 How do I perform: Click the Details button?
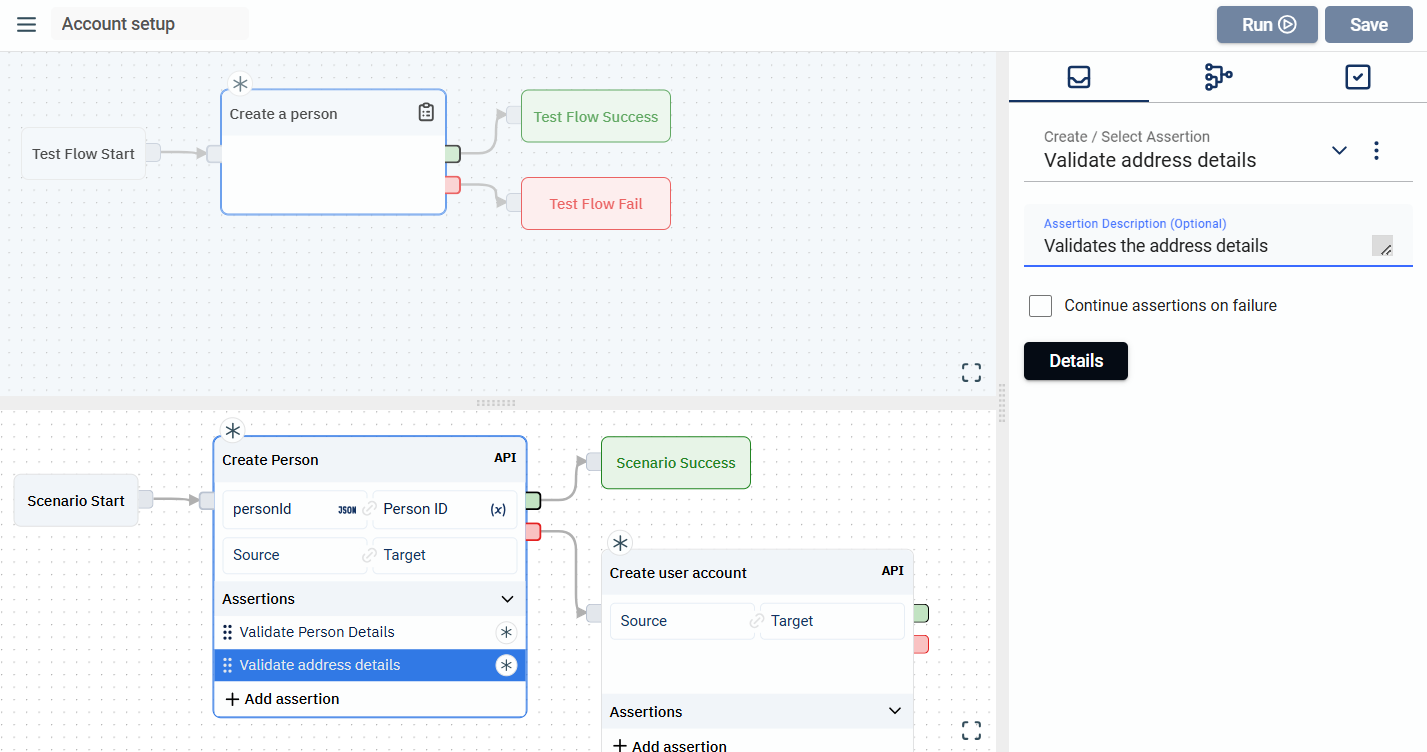pyautogui.click(x=1075, y=361)
